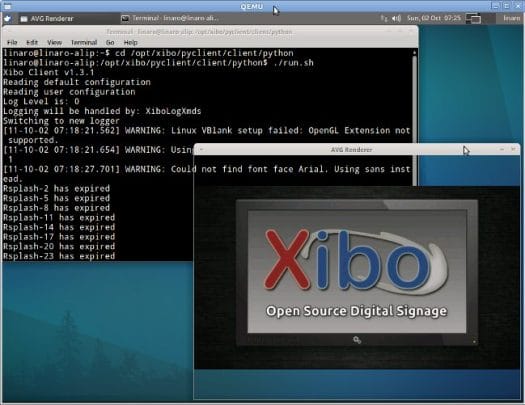Click the QEMU window menu icon
This screenshot has width=525, height=405.
(x=7, y=6)
